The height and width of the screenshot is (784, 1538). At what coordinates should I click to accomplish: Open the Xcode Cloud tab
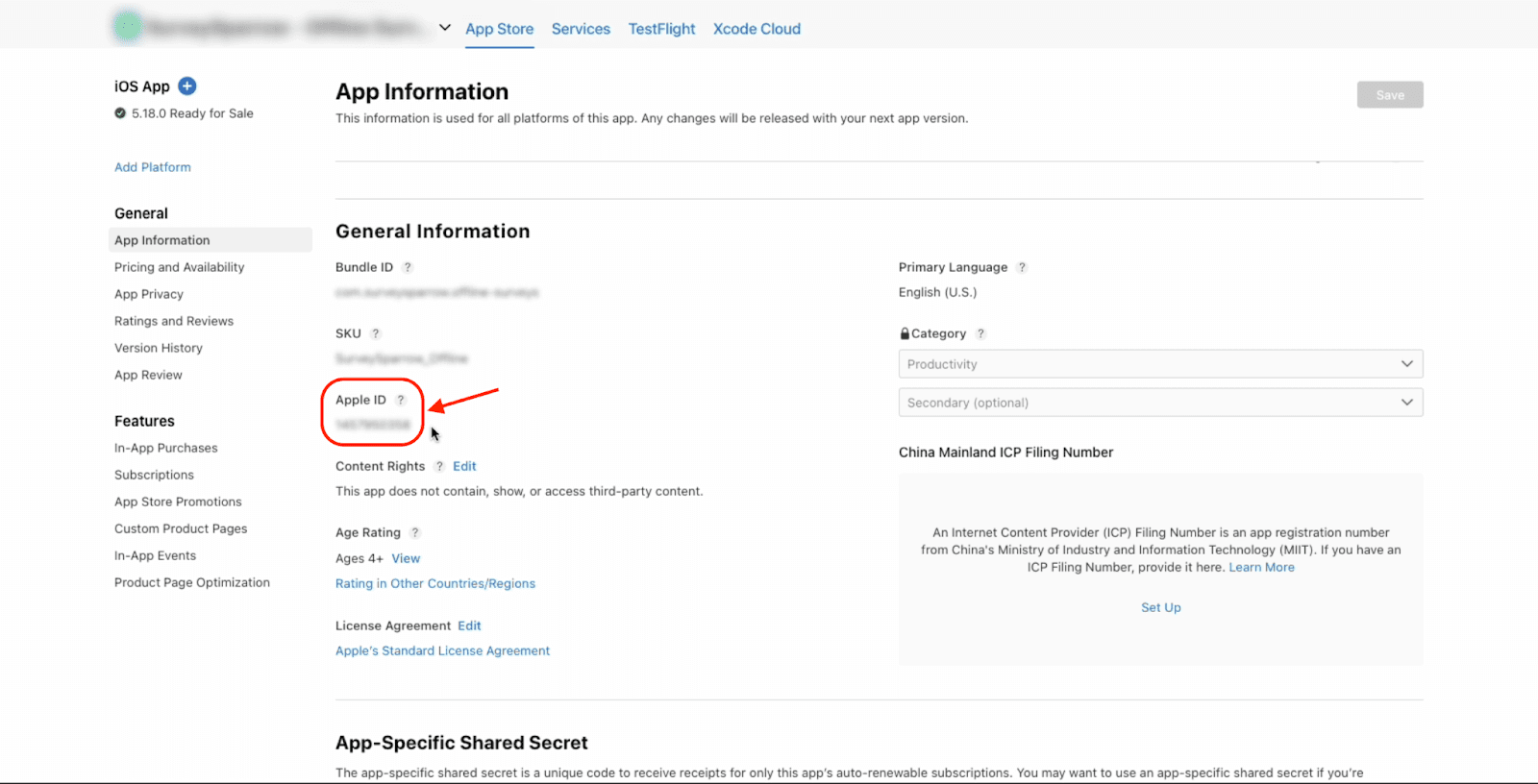[x=757, y=29]
